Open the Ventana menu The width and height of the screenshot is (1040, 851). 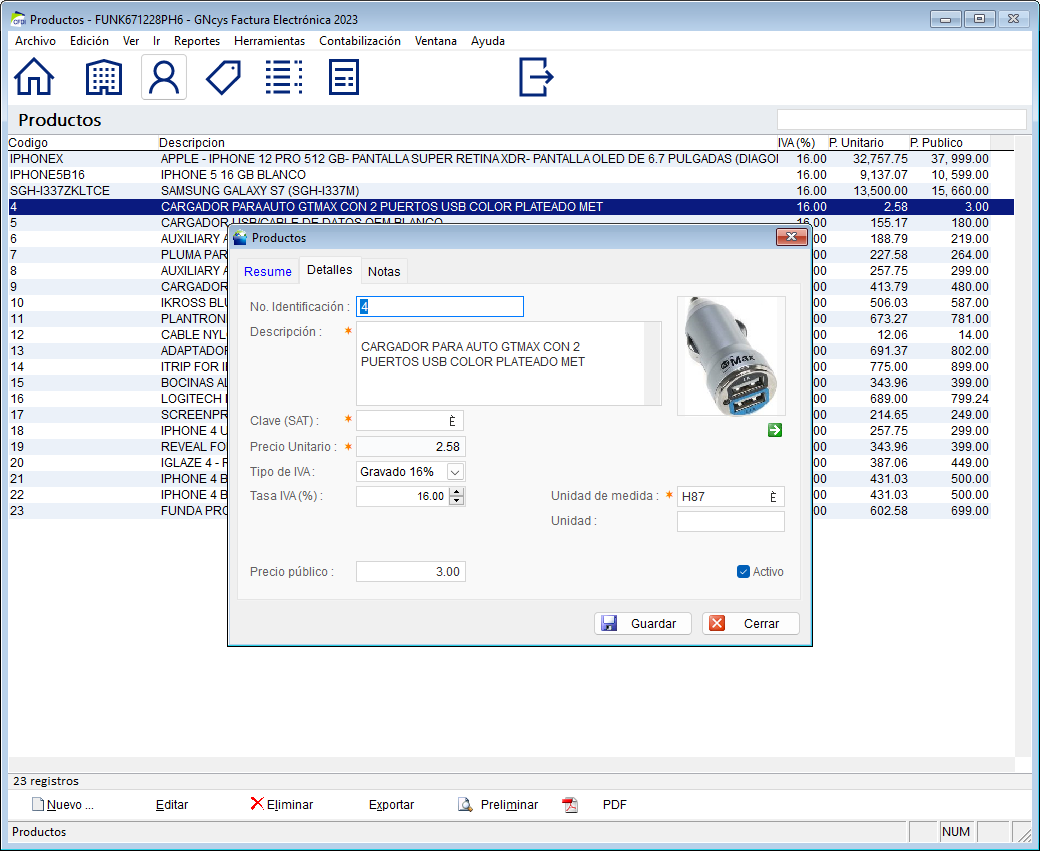436,41
